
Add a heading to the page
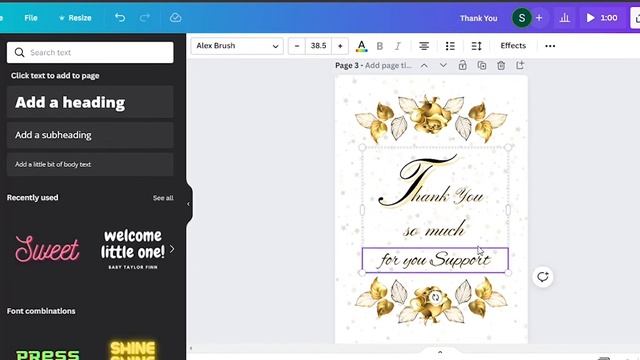(90, 102)
